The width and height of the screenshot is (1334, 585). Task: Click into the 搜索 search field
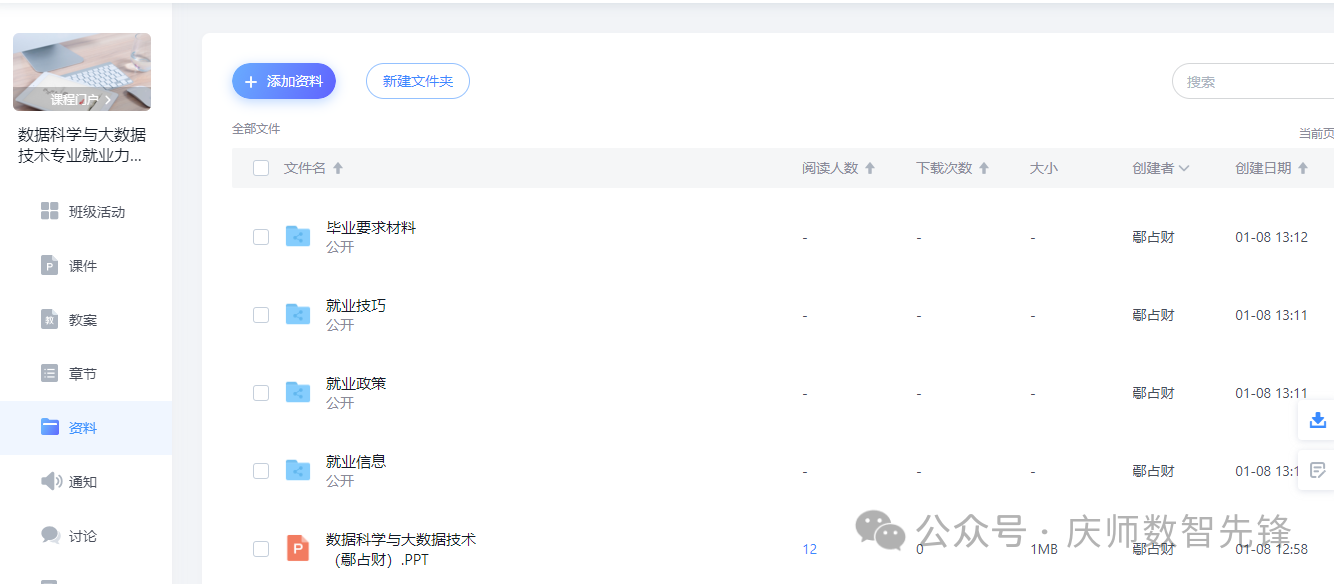pyautogui.click(x=1255, y=82)
